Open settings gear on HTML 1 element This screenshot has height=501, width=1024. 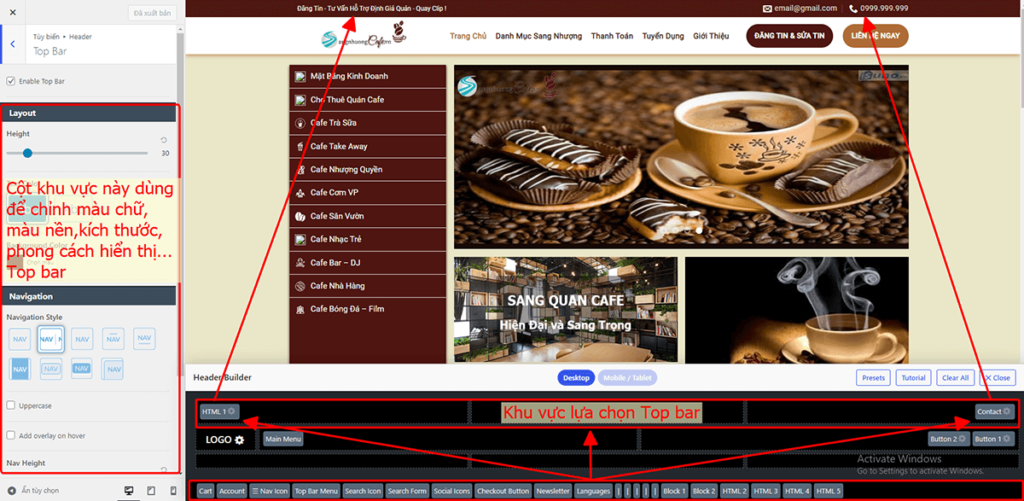point(231,412)
